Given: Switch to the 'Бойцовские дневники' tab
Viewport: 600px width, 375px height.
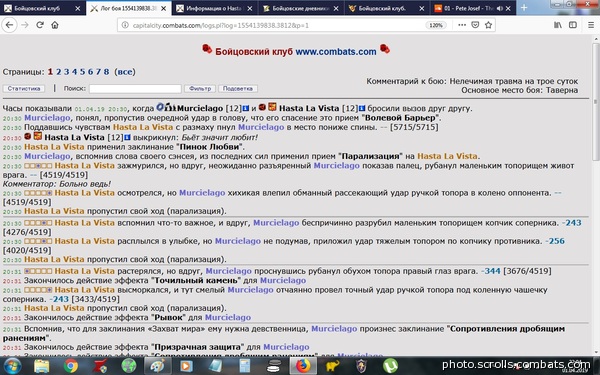Looking at the screenshot, I should coord(302,8).
